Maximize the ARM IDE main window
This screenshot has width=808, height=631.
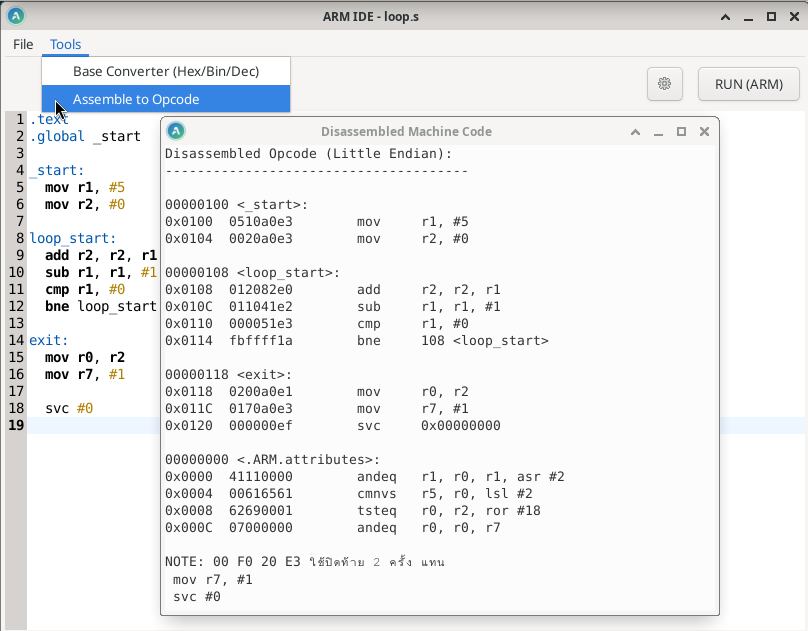[x=771, y=17]
